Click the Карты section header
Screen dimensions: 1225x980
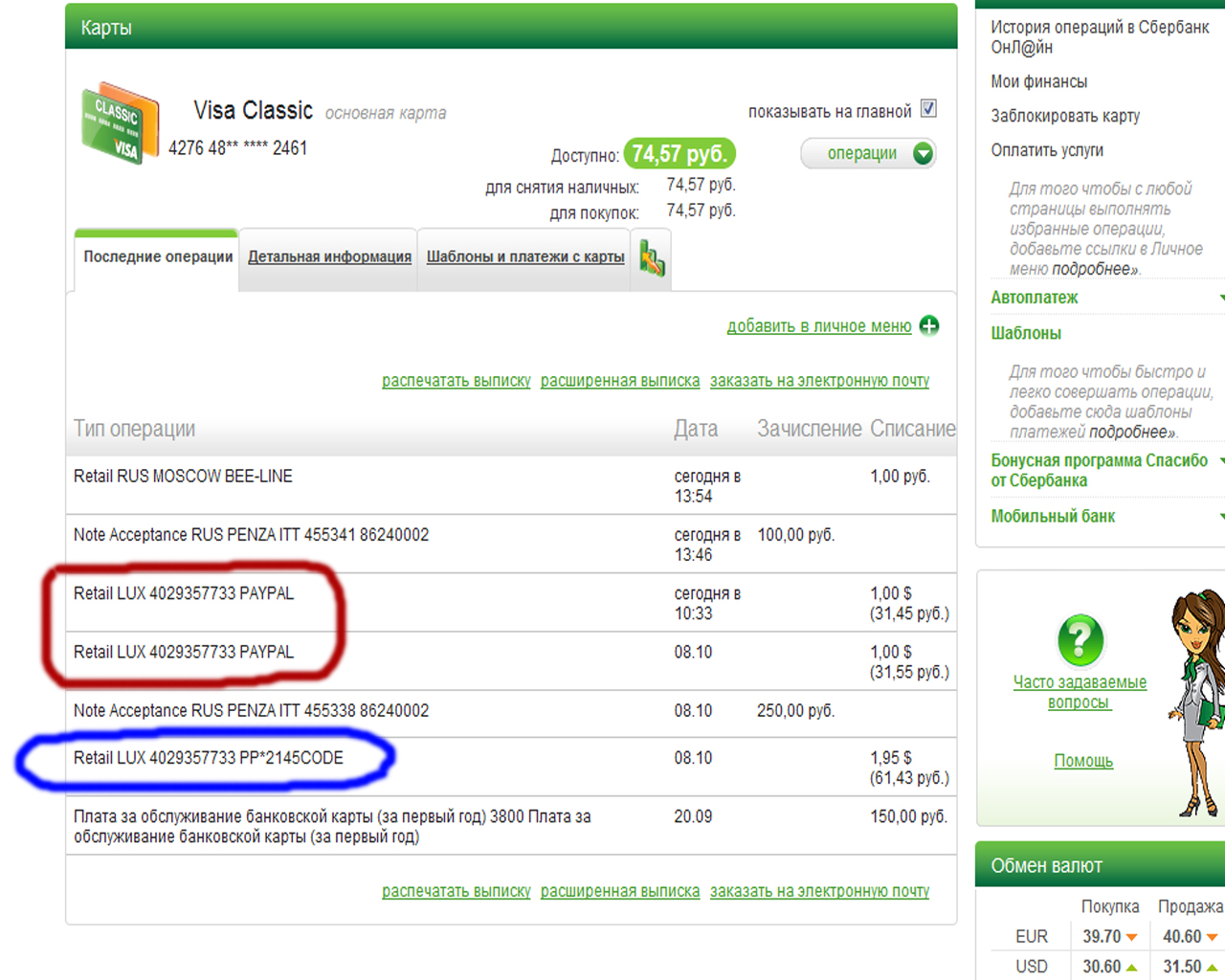click(x=511, y=27)
